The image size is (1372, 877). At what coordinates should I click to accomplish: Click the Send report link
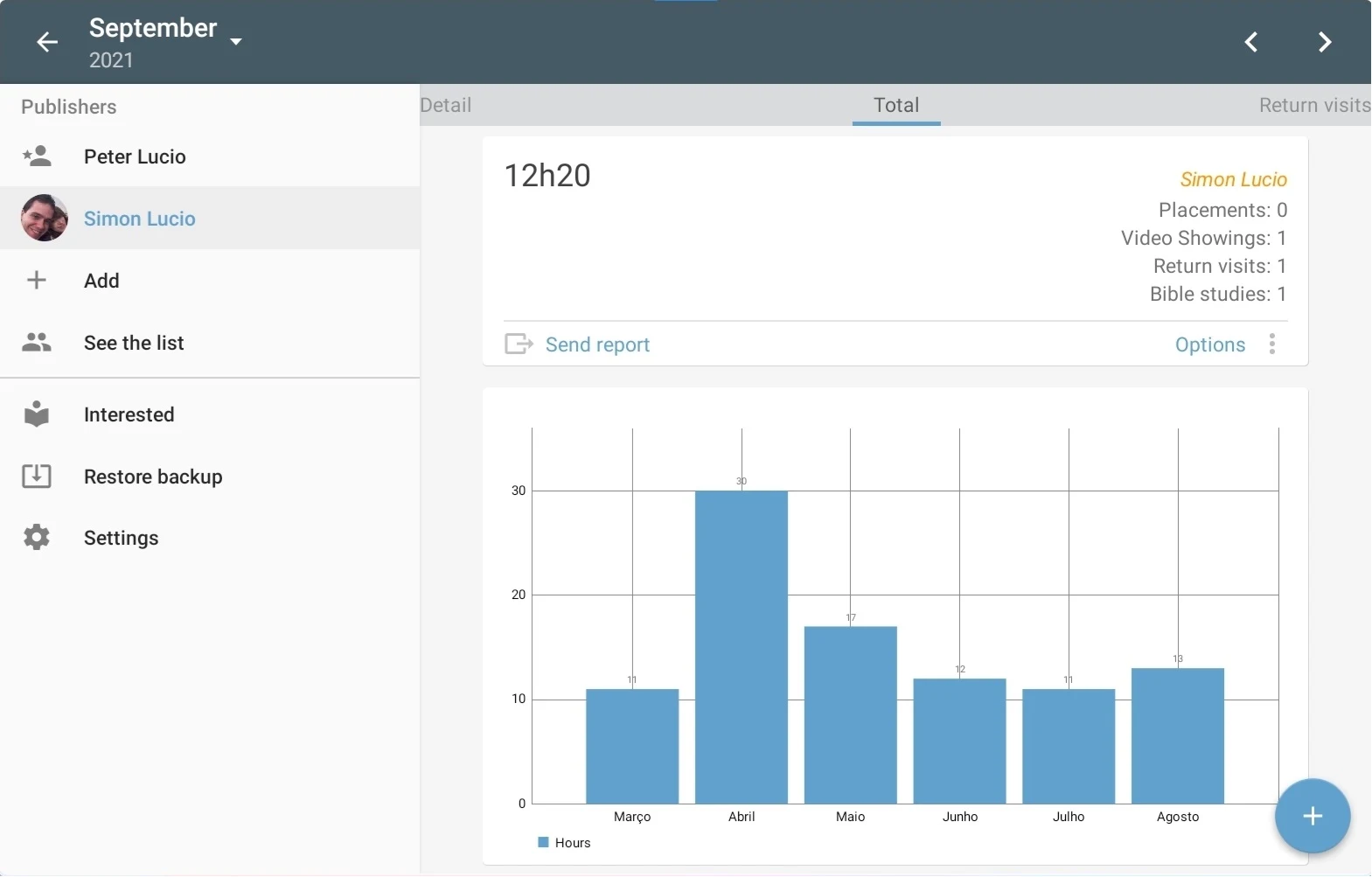tap(597, 345)
